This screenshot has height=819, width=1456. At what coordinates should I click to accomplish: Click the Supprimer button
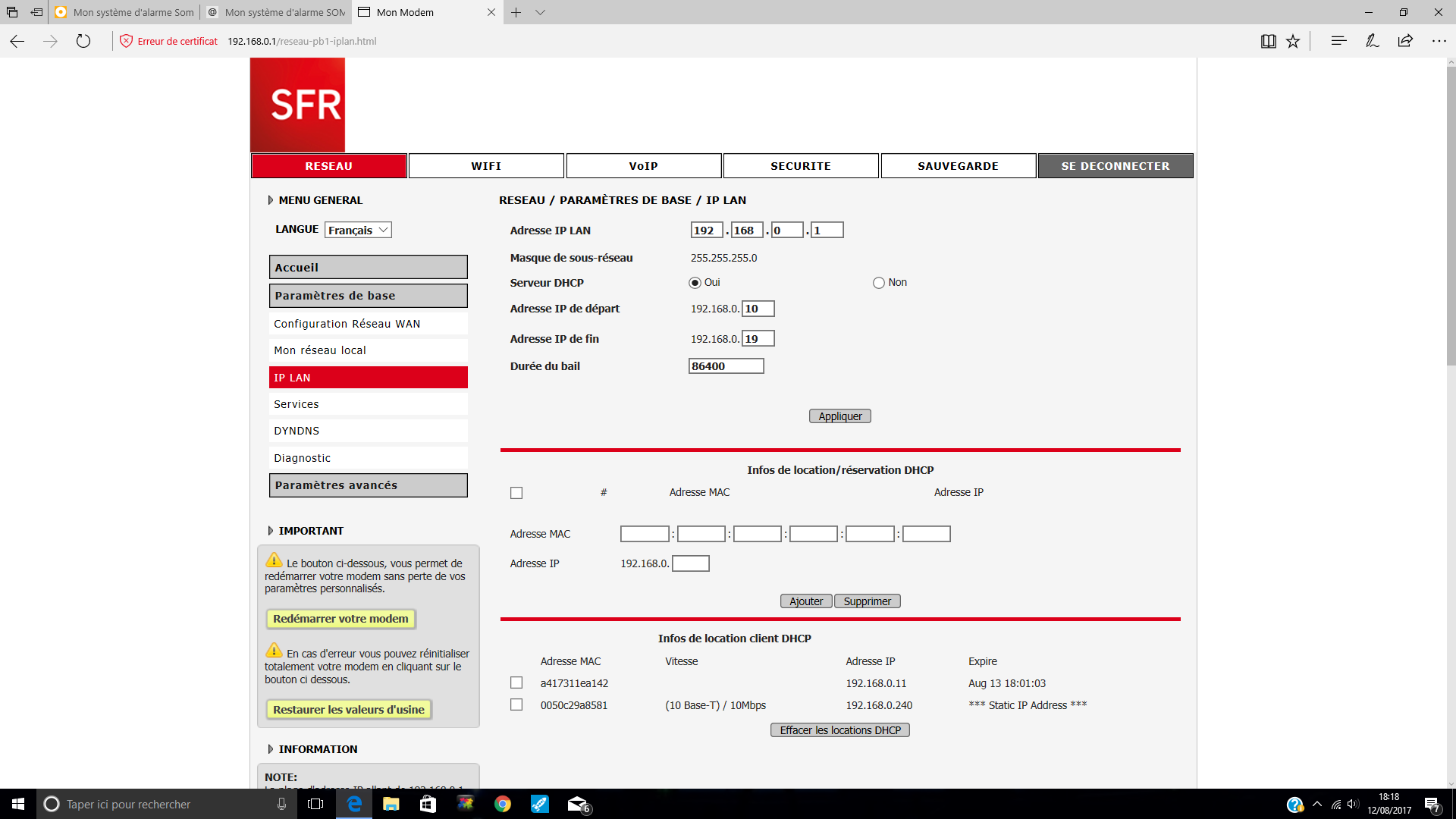coord(868,601)
